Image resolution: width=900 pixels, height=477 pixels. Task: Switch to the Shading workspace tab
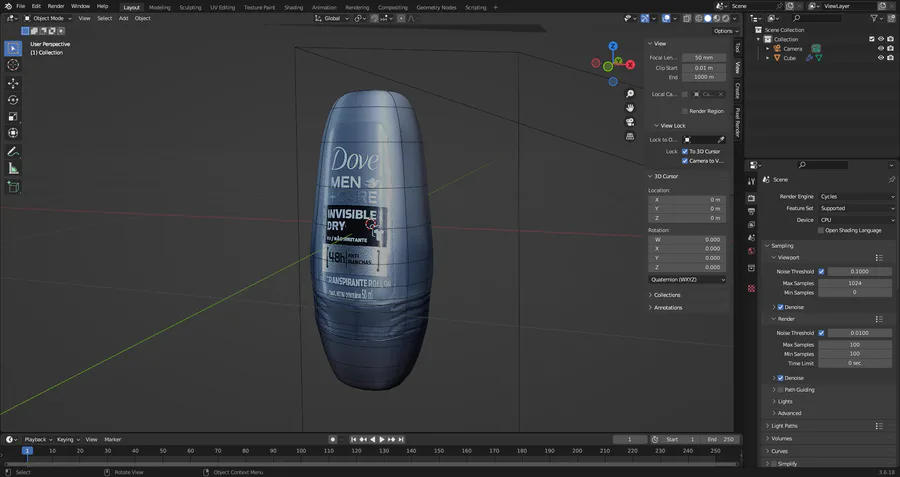[x=293, y=7]
